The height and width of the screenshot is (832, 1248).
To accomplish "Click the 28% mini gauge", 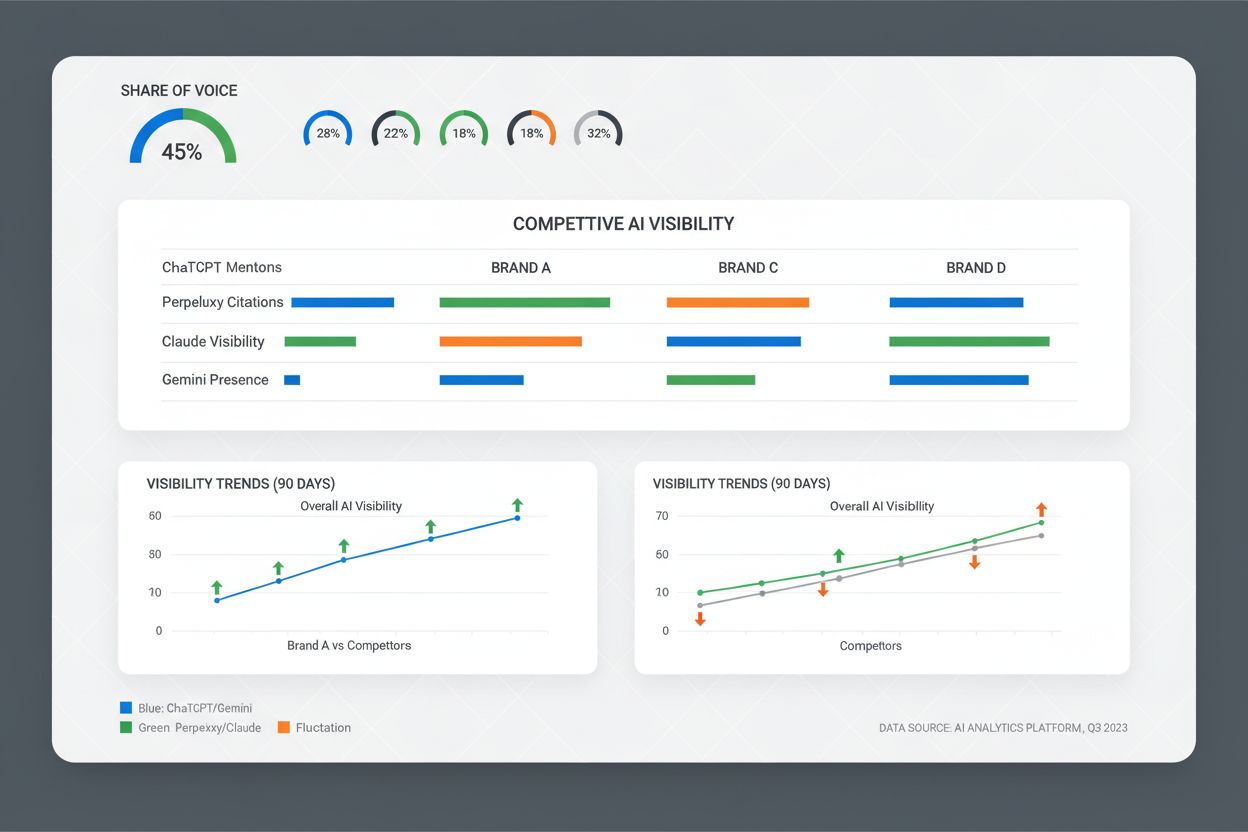I will coord(328,131).
